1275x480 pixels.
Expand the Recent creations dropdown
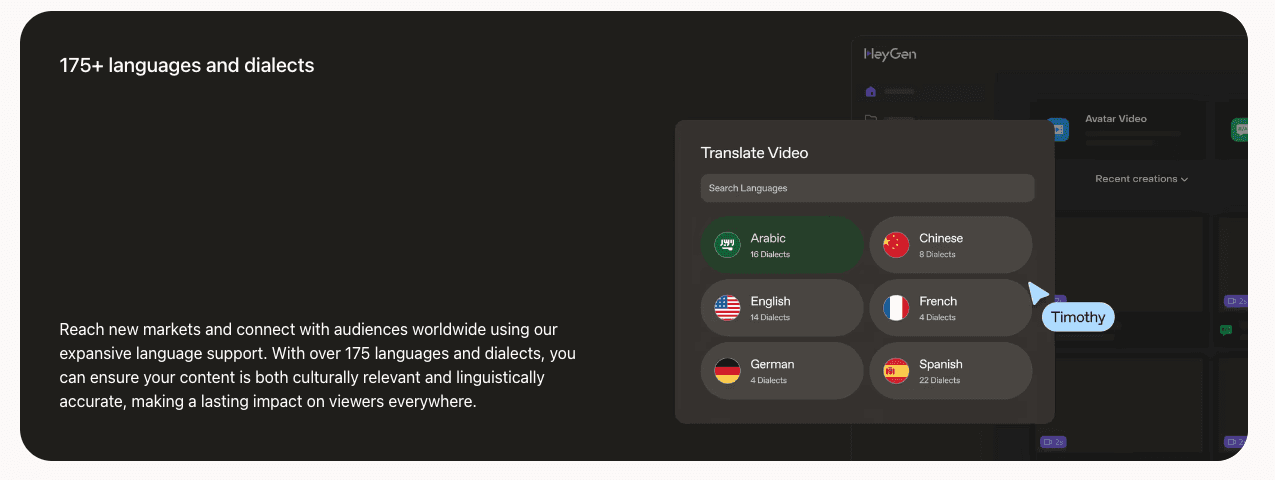click(x=1141, y=179)
